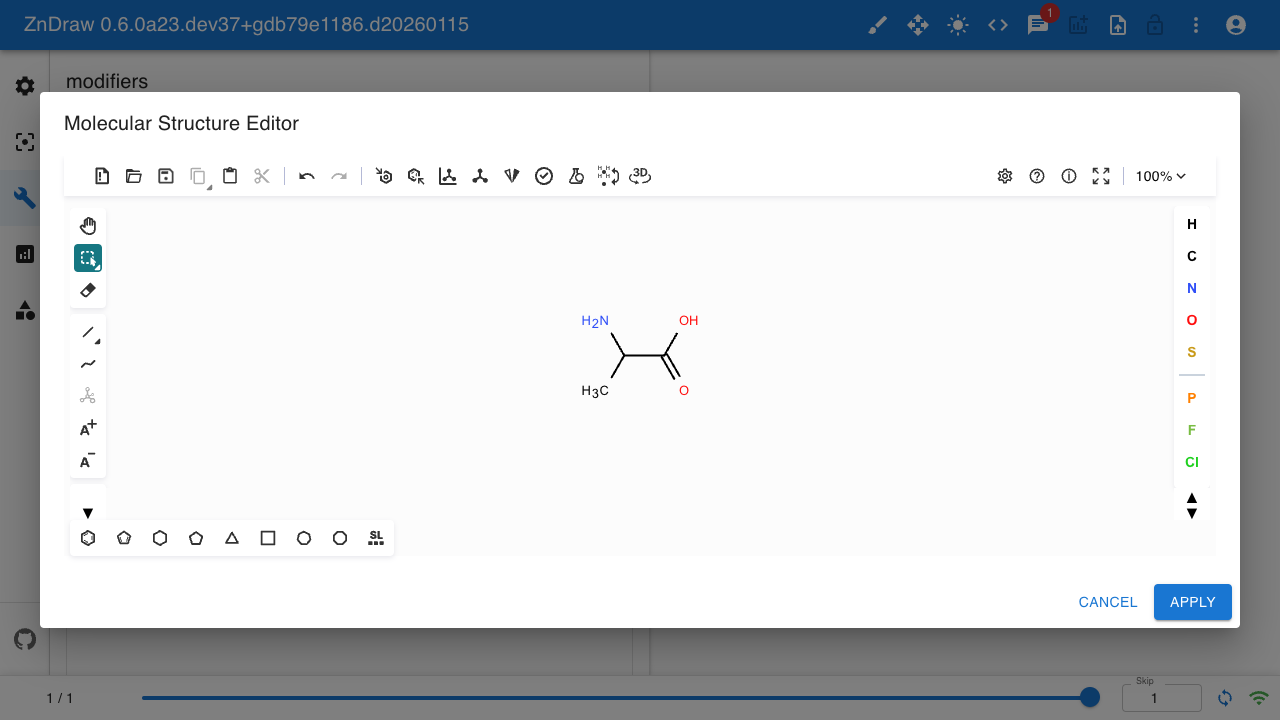This screenshot has height=720, width=1280.
Task: Click the Clear Canvas icon
Action: pos(102,176)
